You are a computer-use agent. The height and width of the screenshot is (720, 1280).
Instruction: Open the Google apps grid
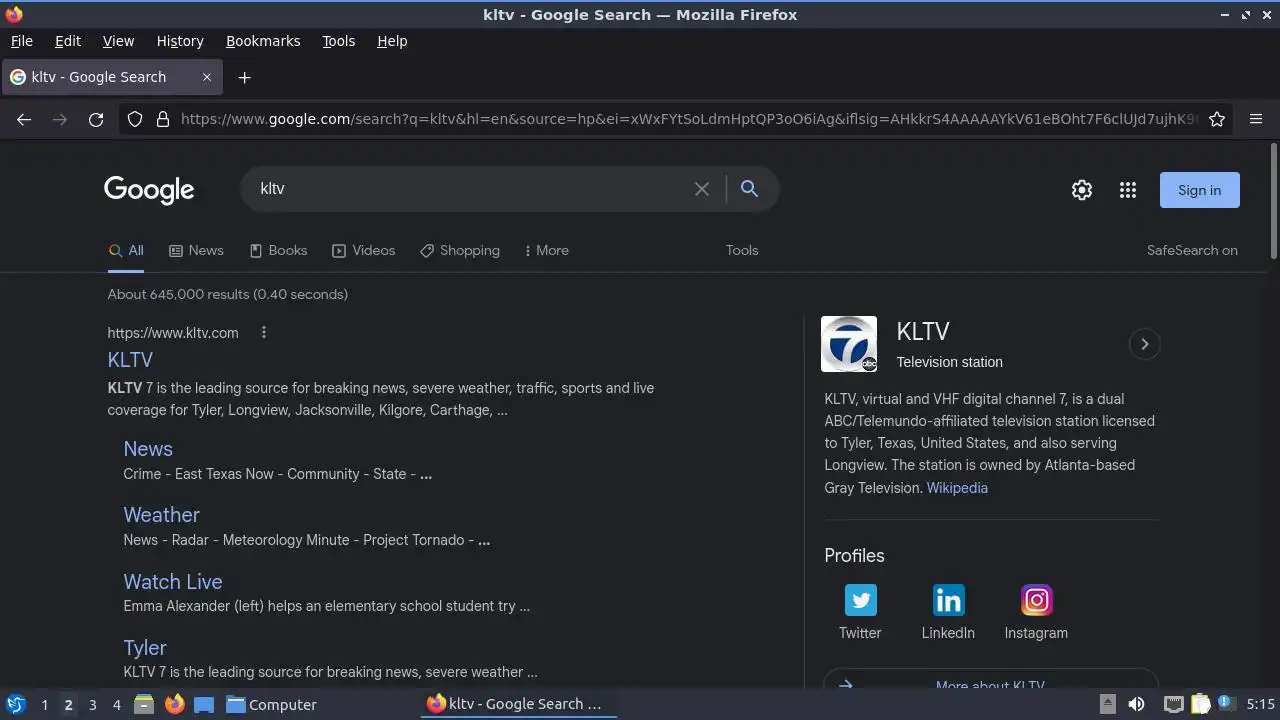[1128, 190]
